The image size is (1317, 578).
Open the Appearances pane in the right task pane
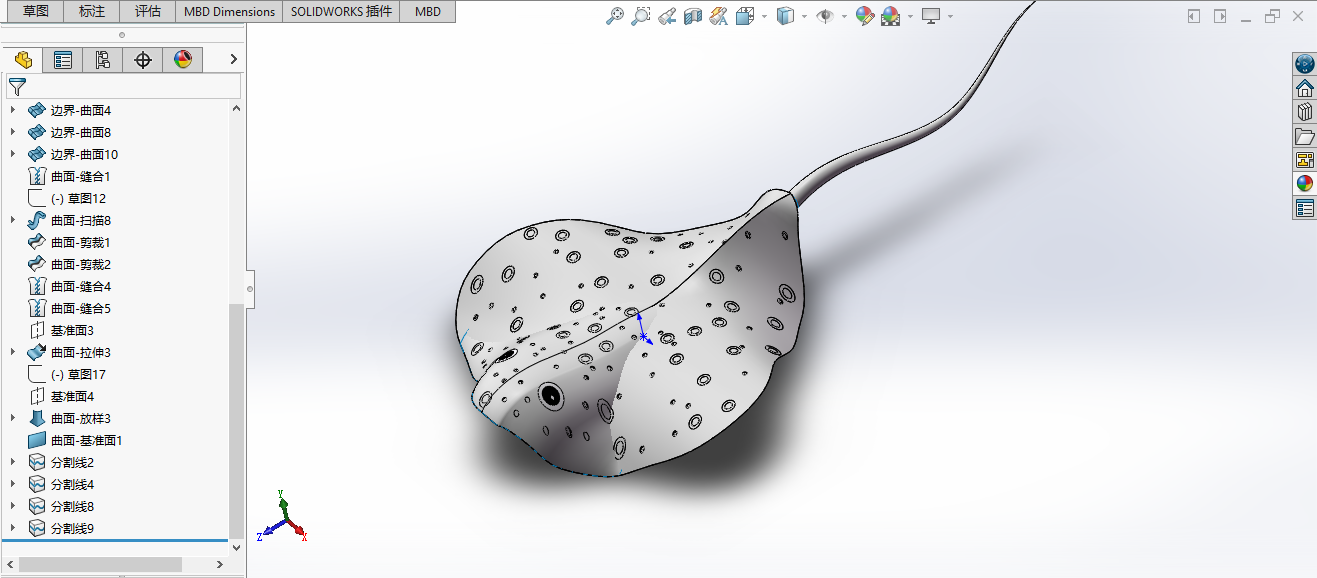1305,183
